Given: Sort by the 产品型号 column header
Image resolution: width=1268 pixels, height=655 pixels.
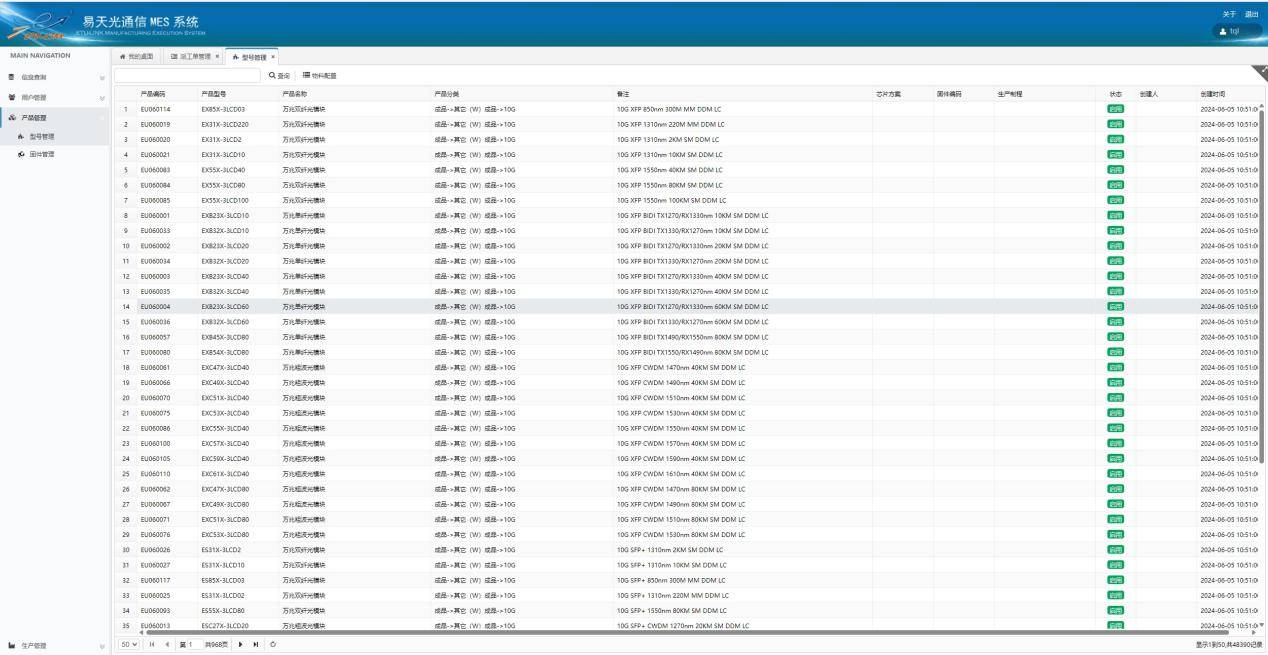Looking at the screenshot, I should [237, 93].
